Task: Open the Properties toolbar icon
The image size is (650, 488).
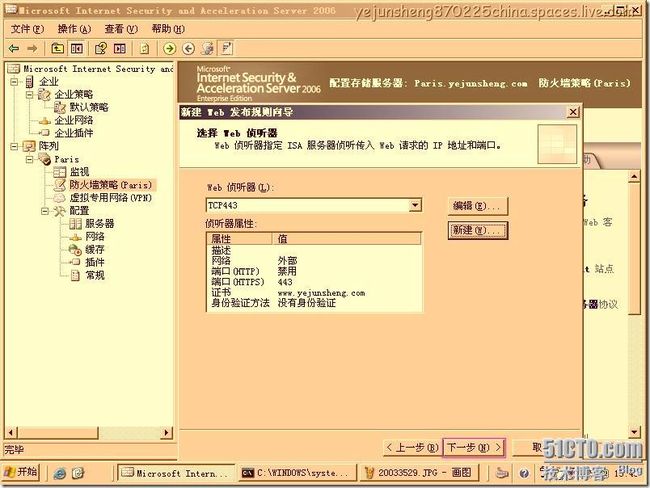Action: click(x=101, y=49)
